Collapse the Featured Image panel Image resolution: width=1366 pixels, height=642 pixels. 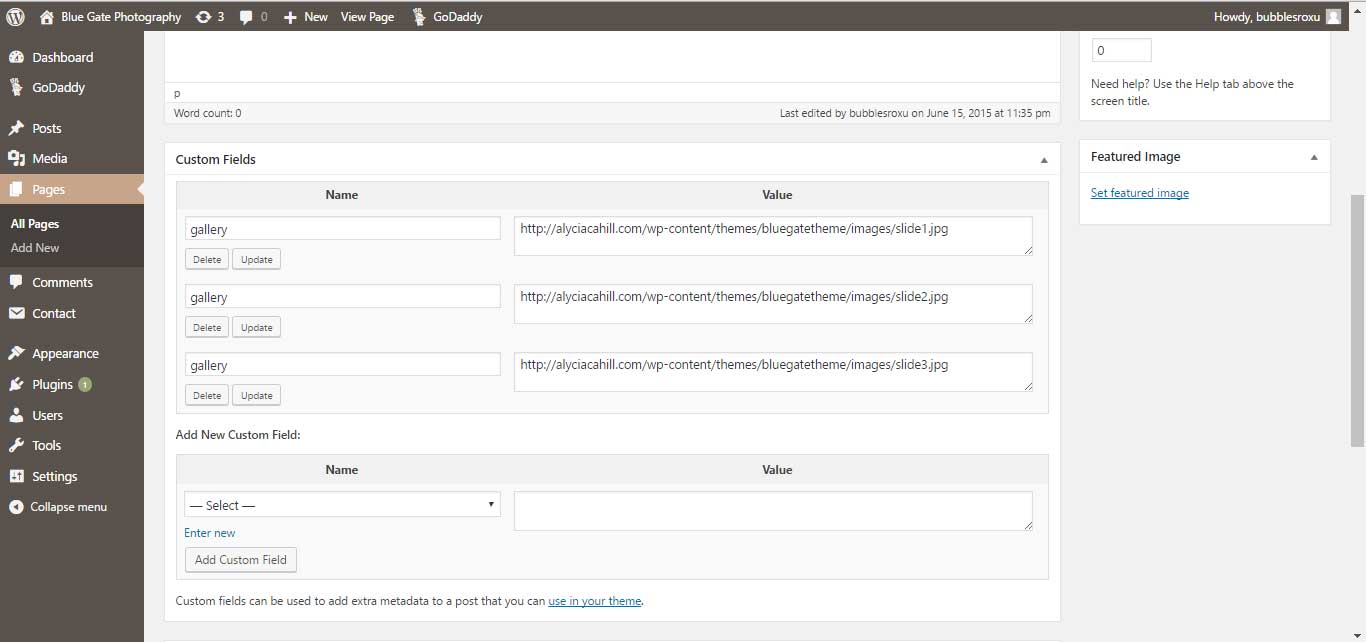click(x=1314, y=157)
